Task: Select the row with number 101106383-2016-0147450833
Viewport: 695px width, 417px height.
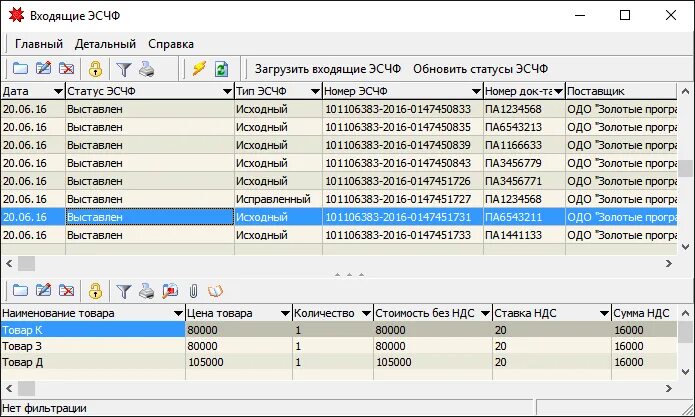Action: tap(339, 109)
